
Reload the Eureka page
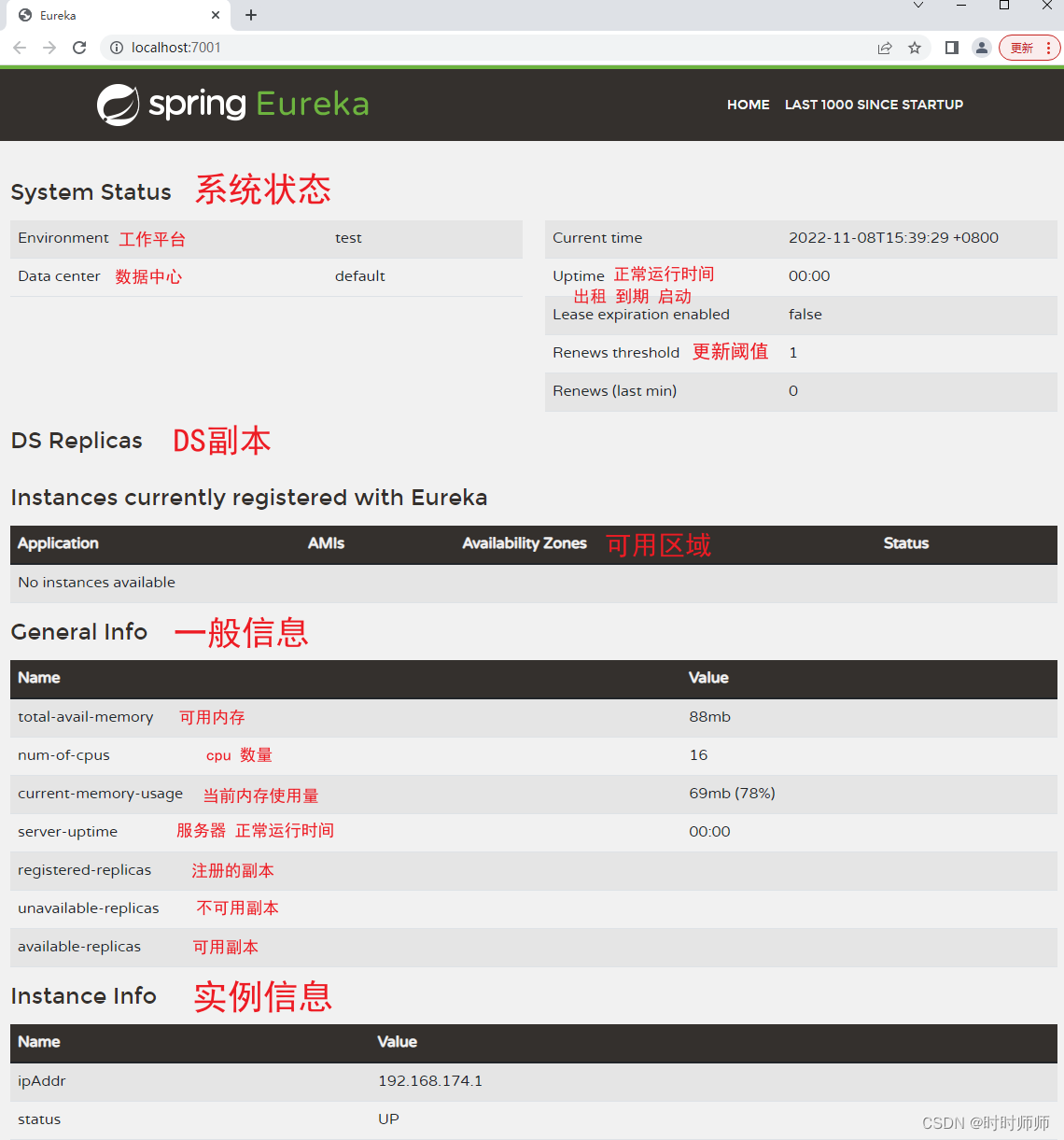pos(79,48)
